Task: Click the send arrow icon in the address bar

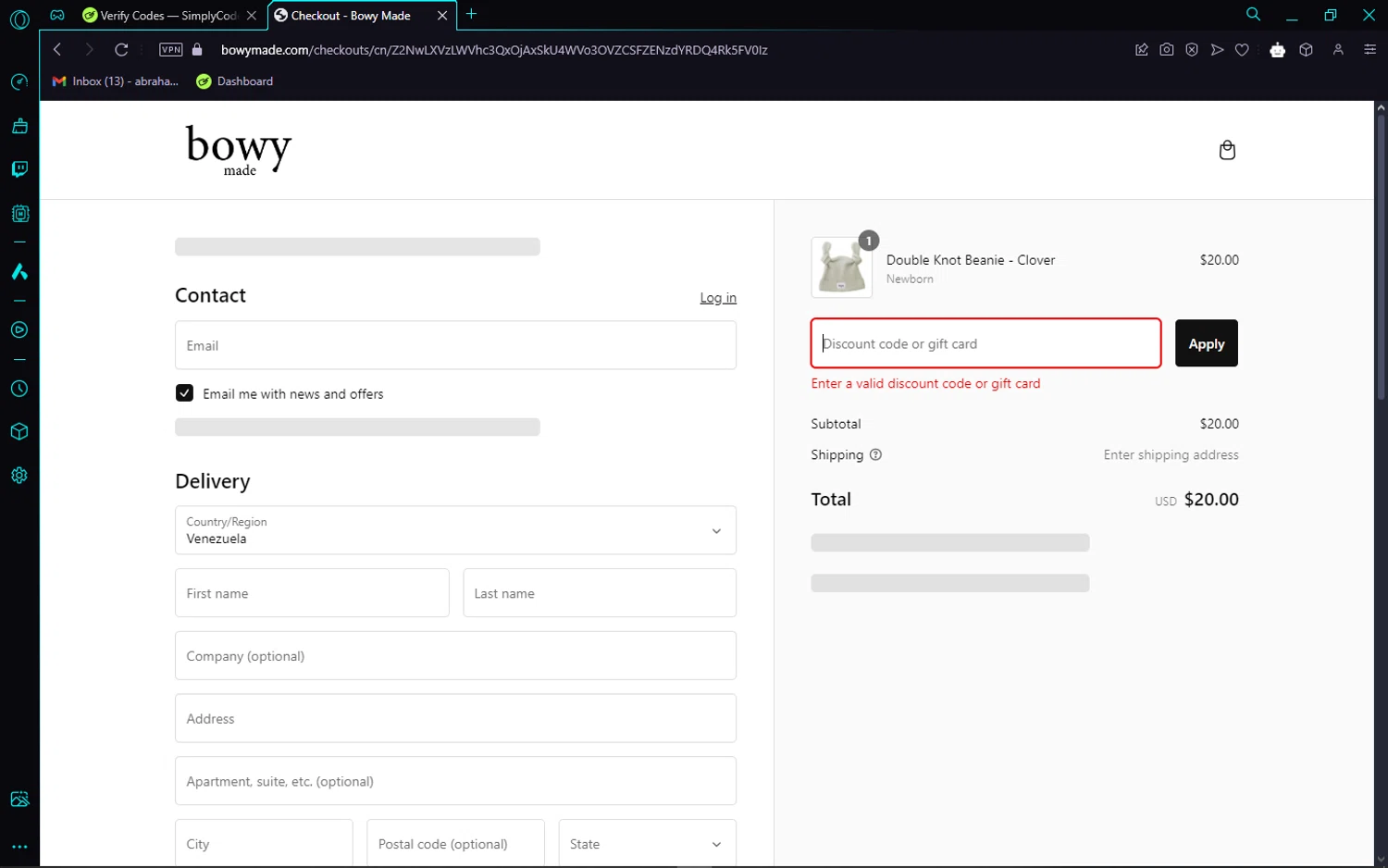Action: 1217,50
